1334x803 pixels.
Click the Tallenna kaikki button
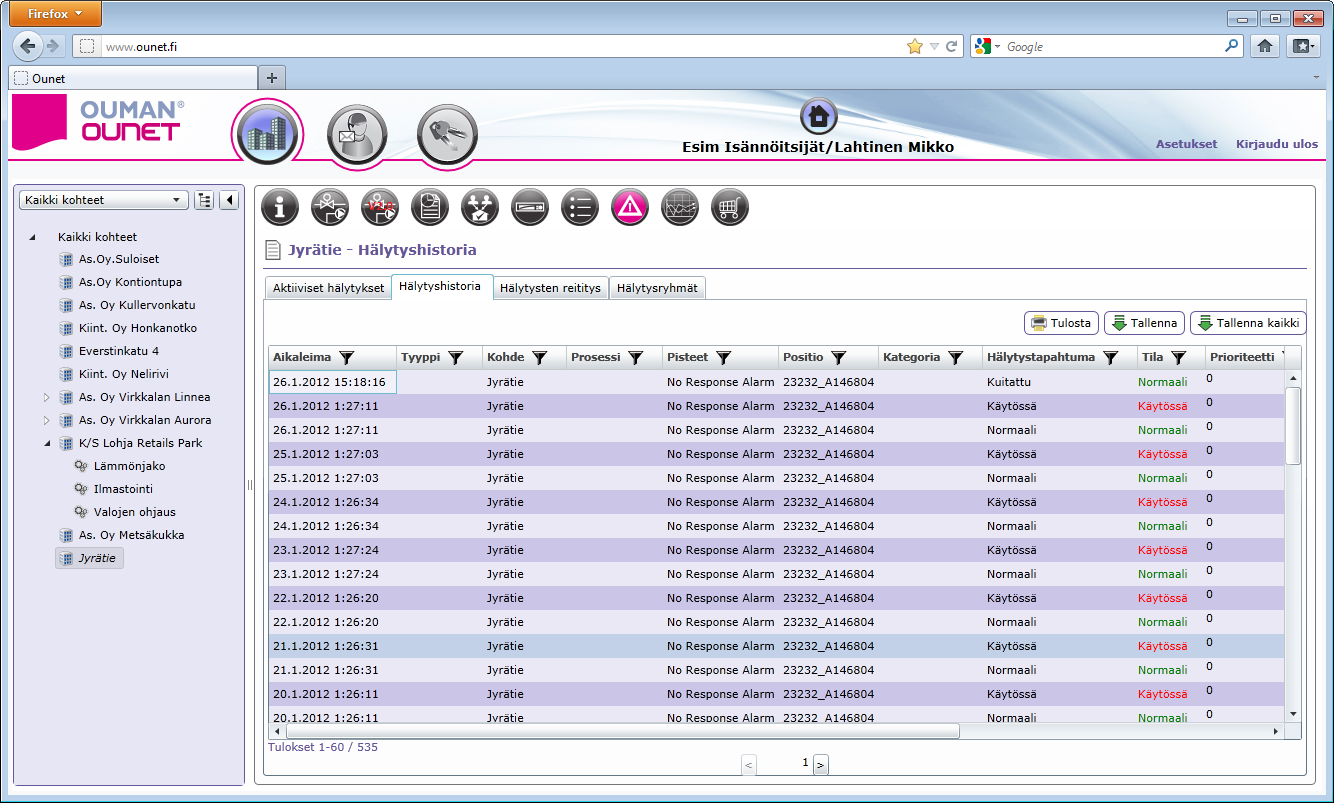coord(1248,323)
